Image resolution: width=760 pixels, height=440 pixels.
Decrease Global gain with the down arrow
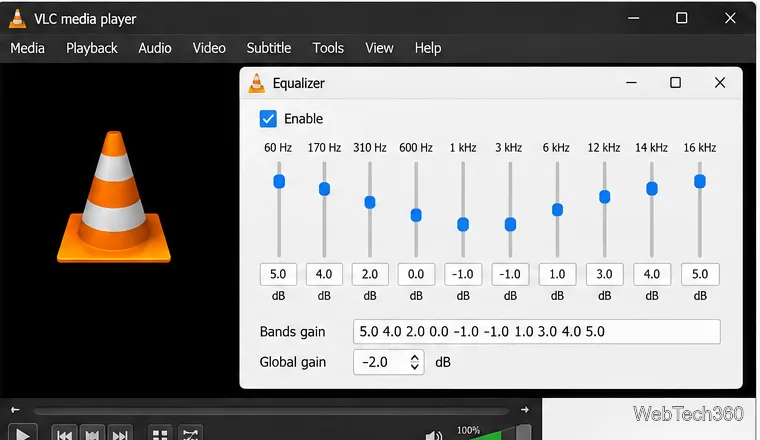click(x=414, y=367)
